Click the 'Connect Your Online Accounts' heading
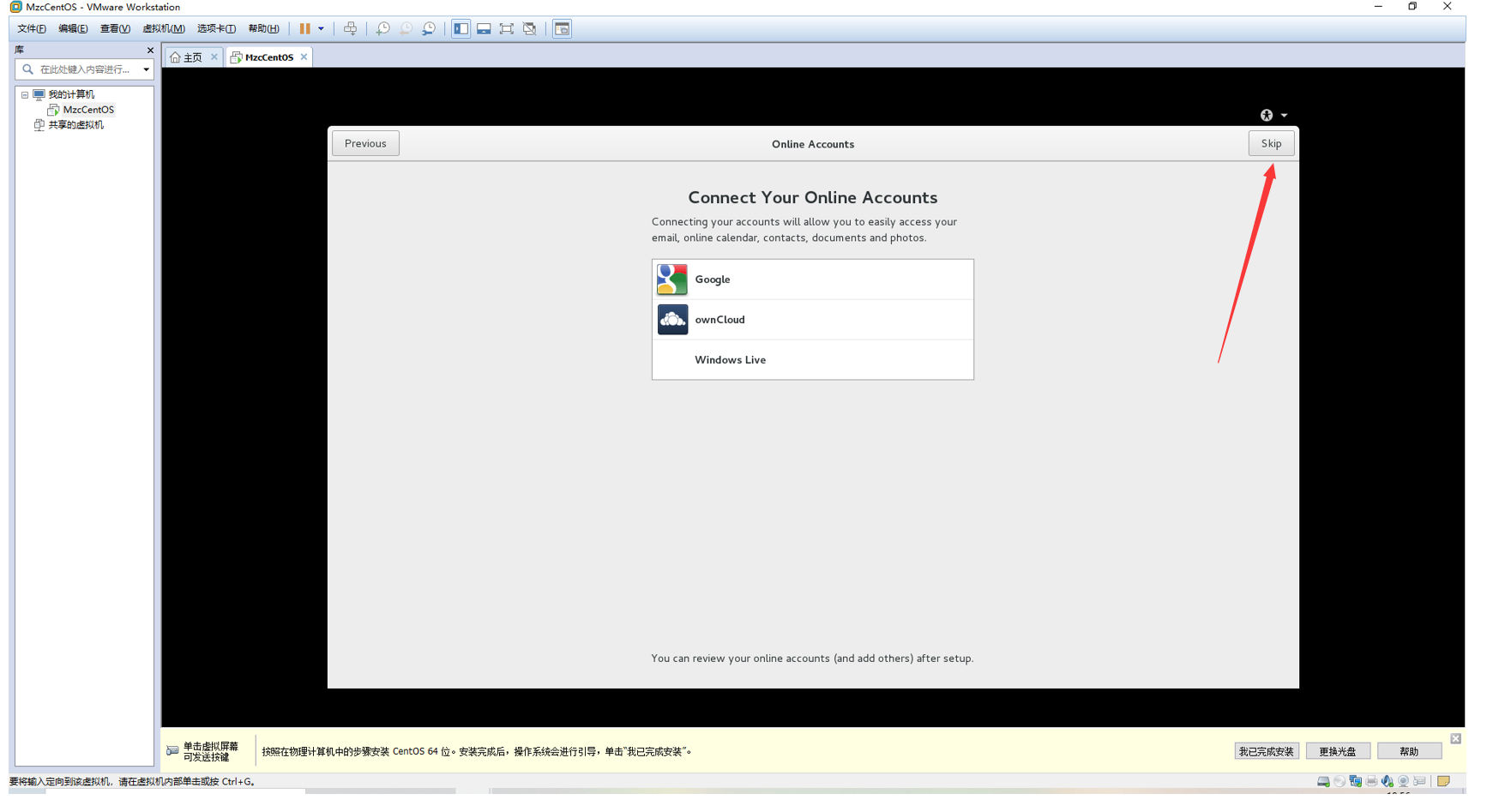1499x812 pixels. [x=812, y=197]
